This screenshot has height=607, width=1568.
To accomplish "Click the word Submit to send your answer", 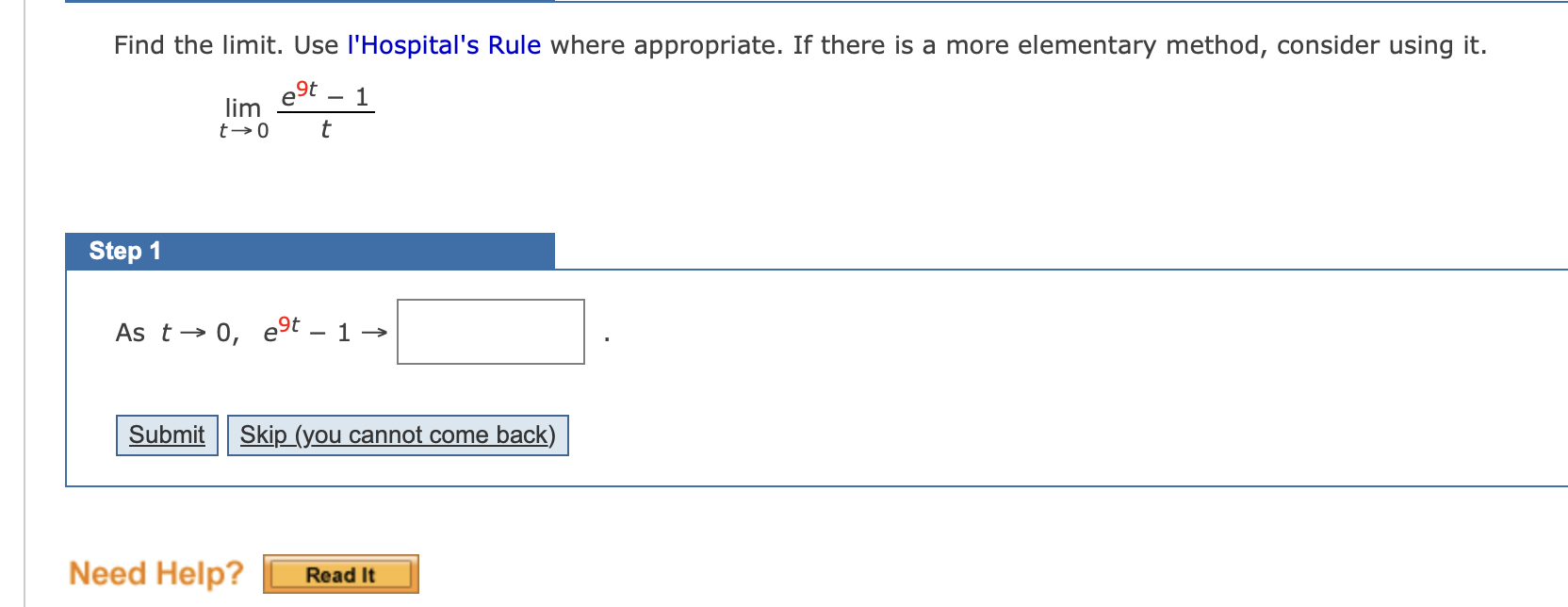I will click(166, 435).
